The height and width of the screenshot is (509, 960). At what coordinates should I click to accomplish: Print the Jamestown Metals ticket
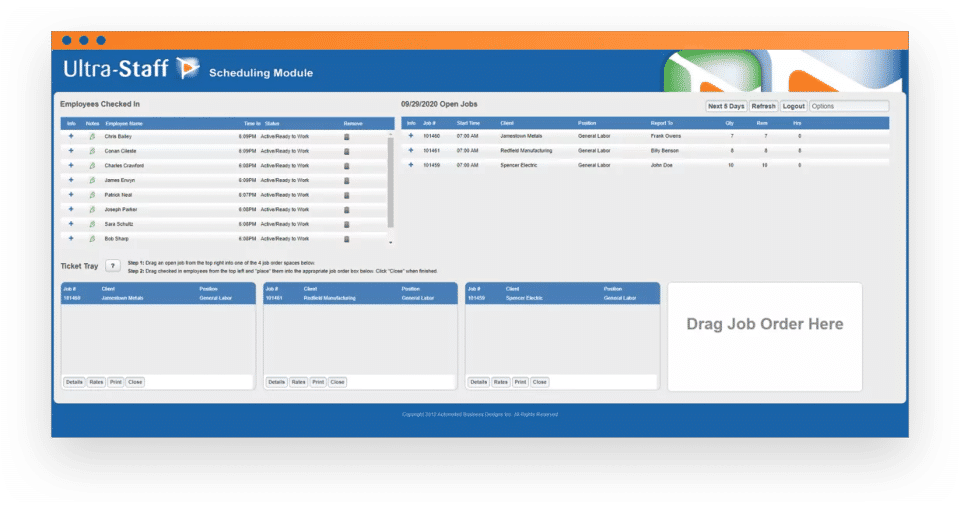tap(116, 382)
